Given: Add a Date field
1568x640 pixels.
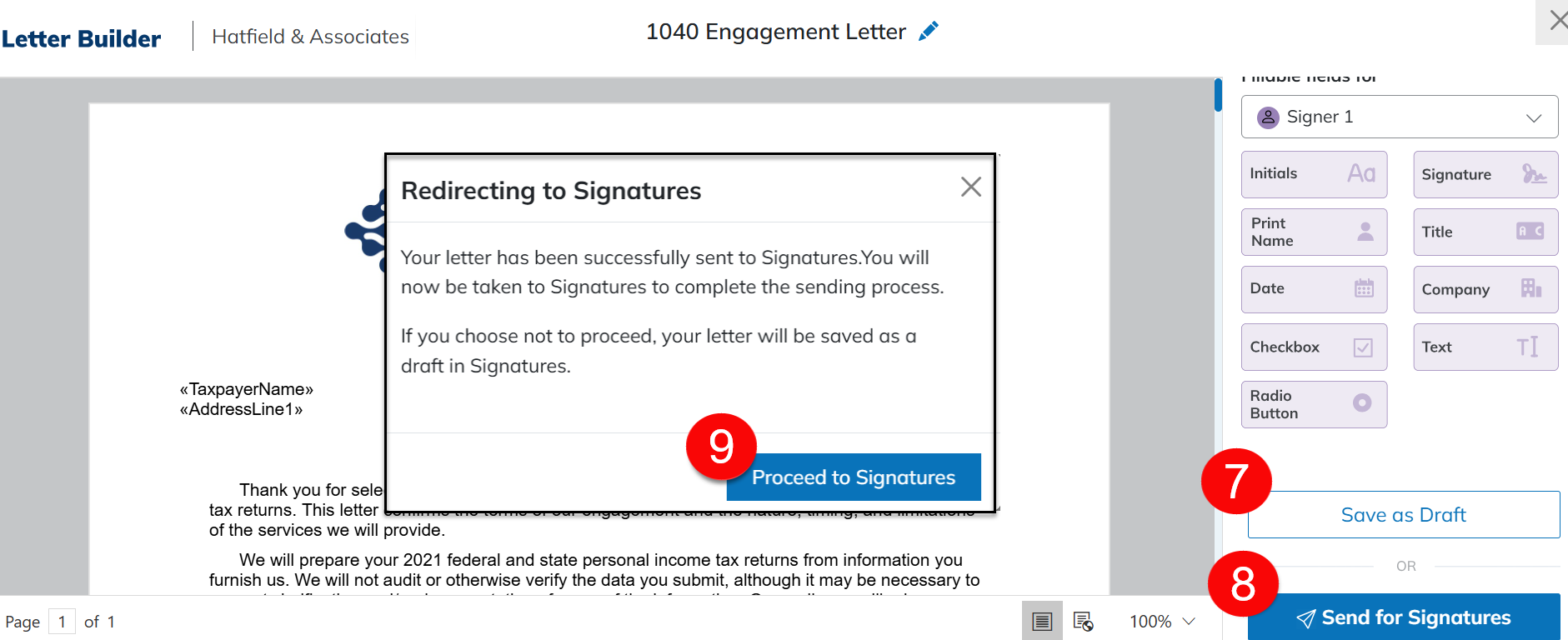Looking at the screenshot, I should 1313,289.
